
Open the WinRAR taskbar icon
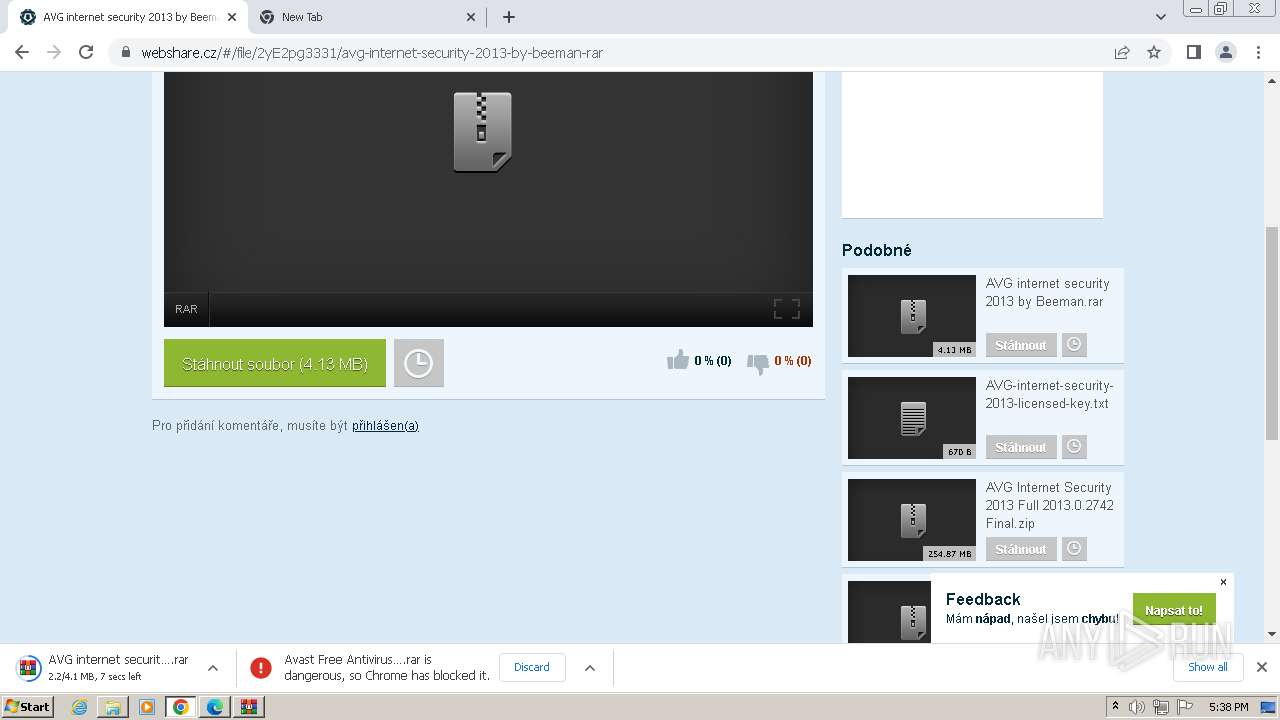(249, 707)
